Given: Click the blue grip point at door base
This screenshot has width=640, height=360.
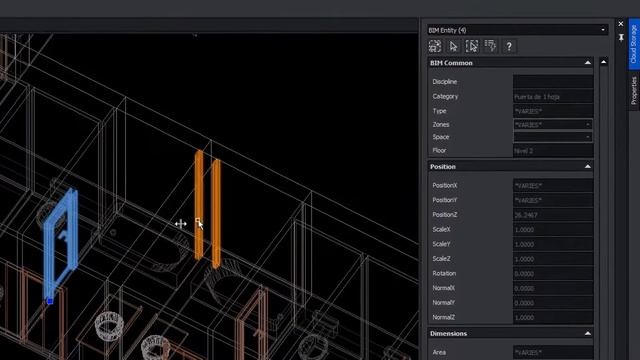Looking at the screenshot, I should tap(50, 301).
